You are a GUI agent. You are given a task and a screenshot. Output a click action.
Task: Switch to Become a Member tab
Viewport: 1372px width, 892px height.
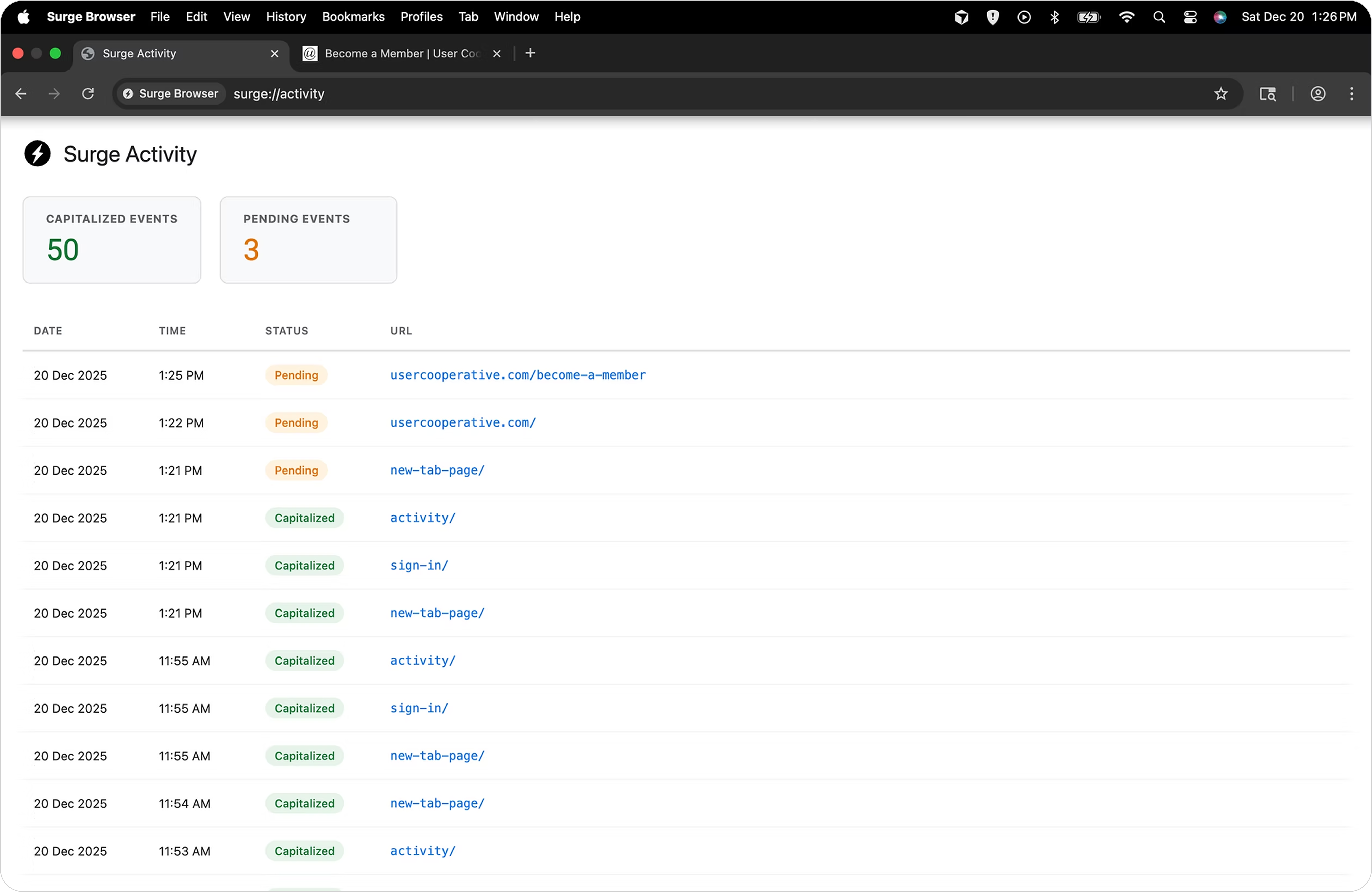point(402,53)
